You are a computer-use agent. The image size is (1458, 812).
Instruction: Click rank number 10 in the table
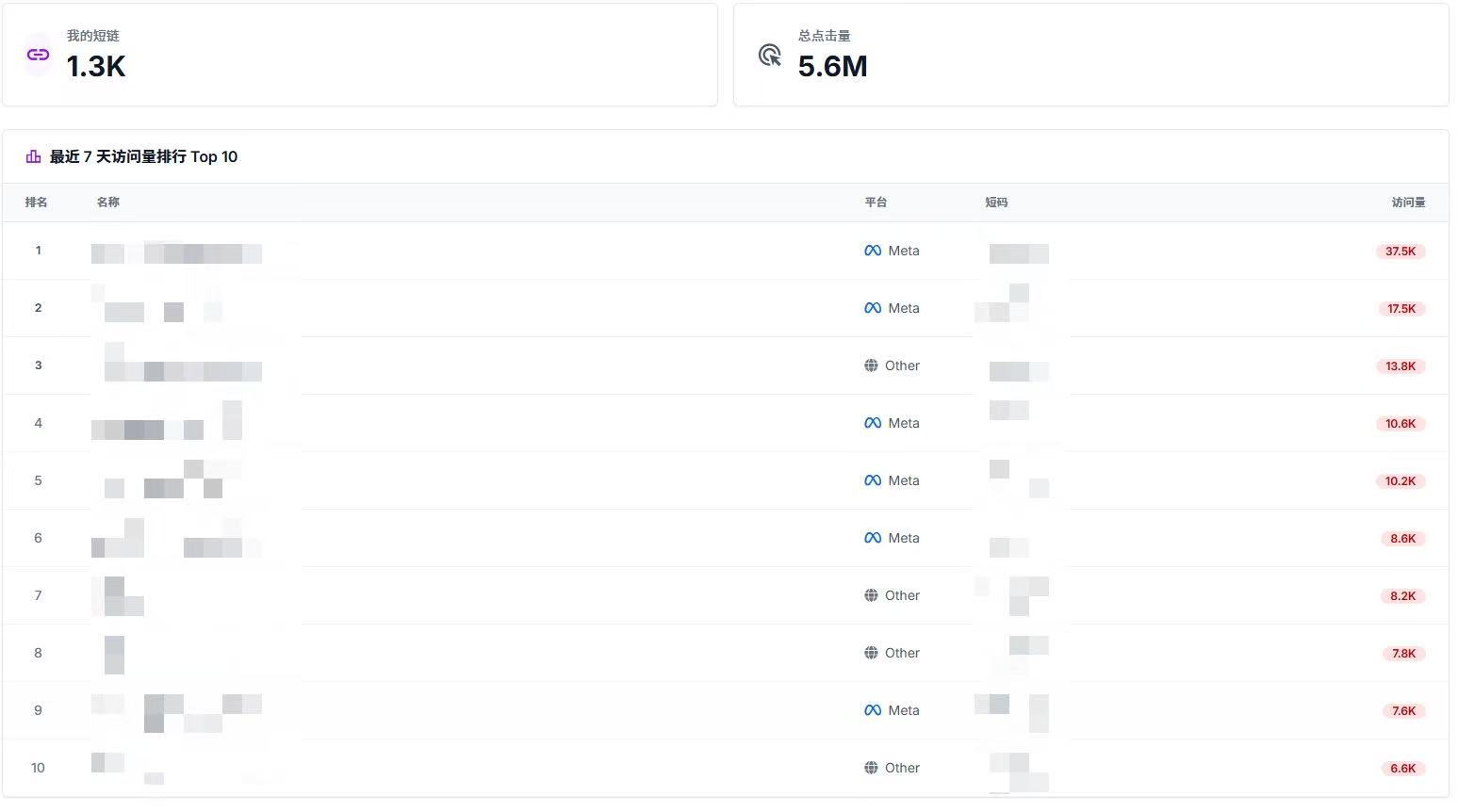pyautogui.click(x=38, y=768)
